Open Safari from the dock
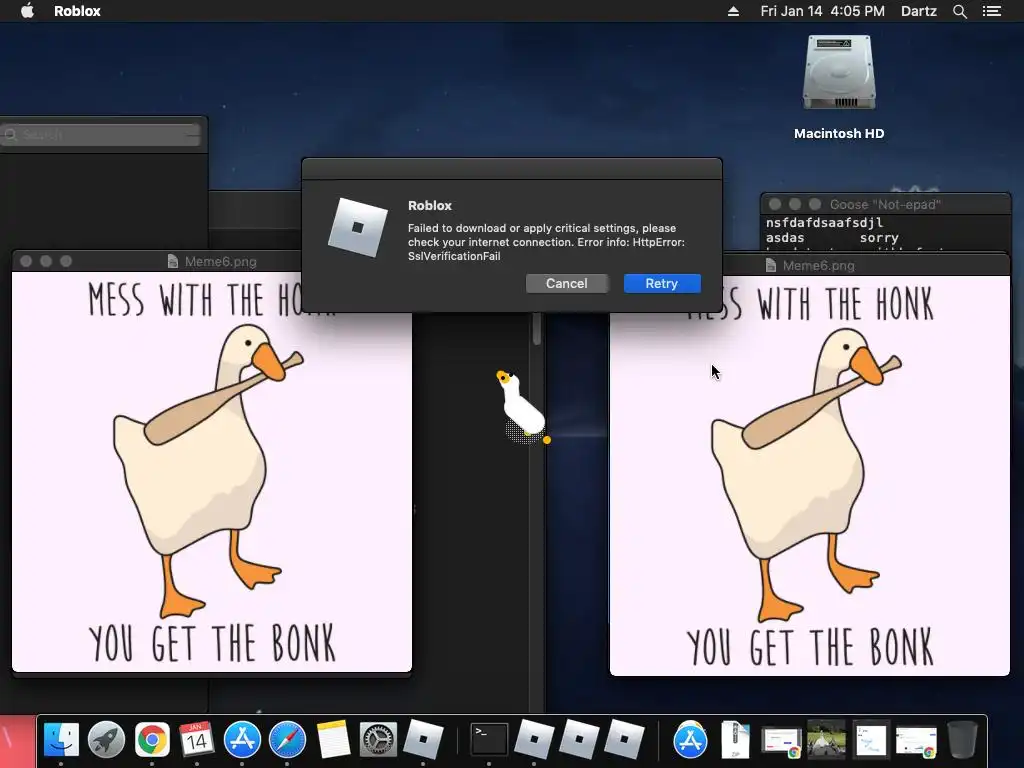The image size is (1024, 768). (x=287, y=740)
